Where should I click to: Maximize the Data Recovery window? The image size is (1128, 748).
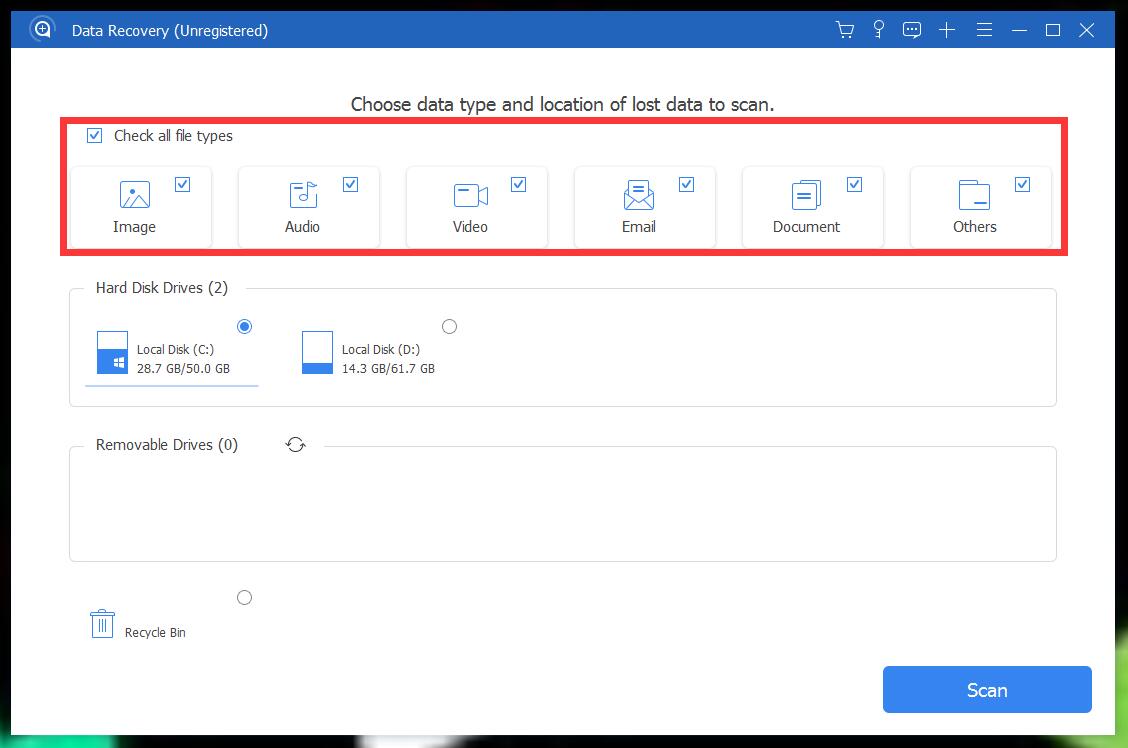tap(1053, 29)
